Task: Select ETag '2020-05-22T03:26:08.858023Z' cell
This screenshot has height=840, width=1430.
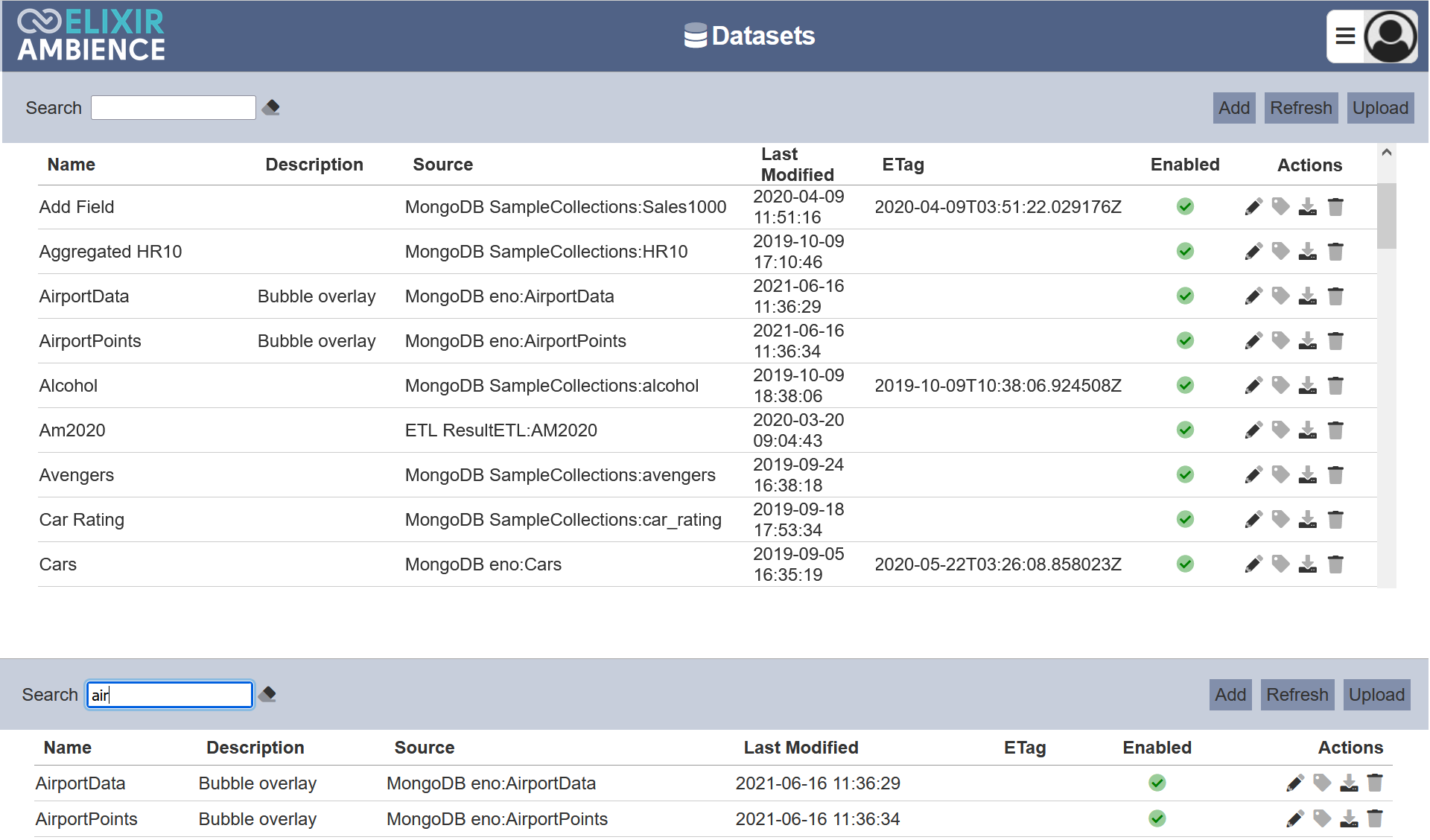Action: pyautogui.click(x=998, y=564)
